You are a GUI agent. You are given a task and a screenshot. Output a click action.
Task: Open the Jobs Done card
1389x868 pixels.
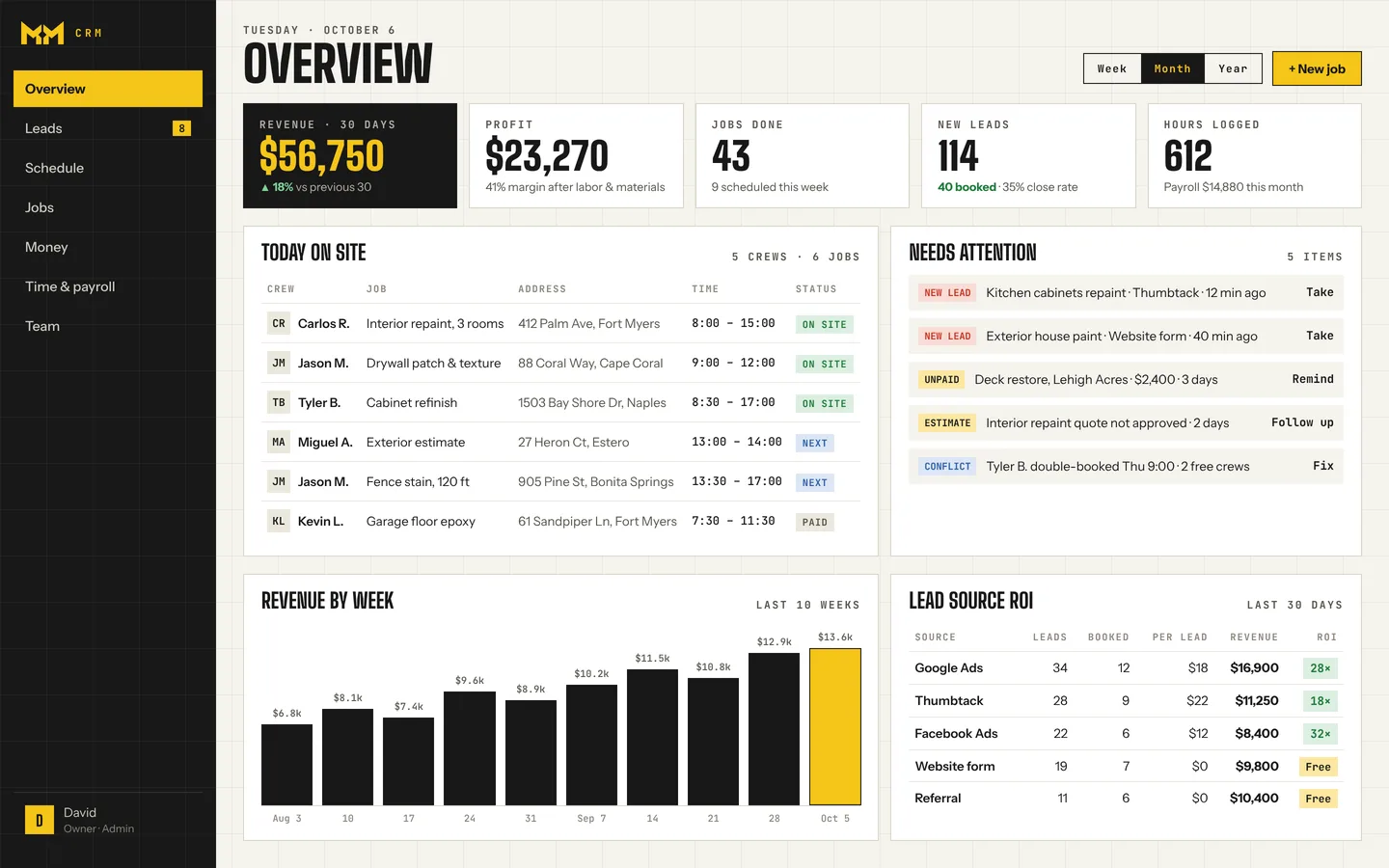coord(803,155)
